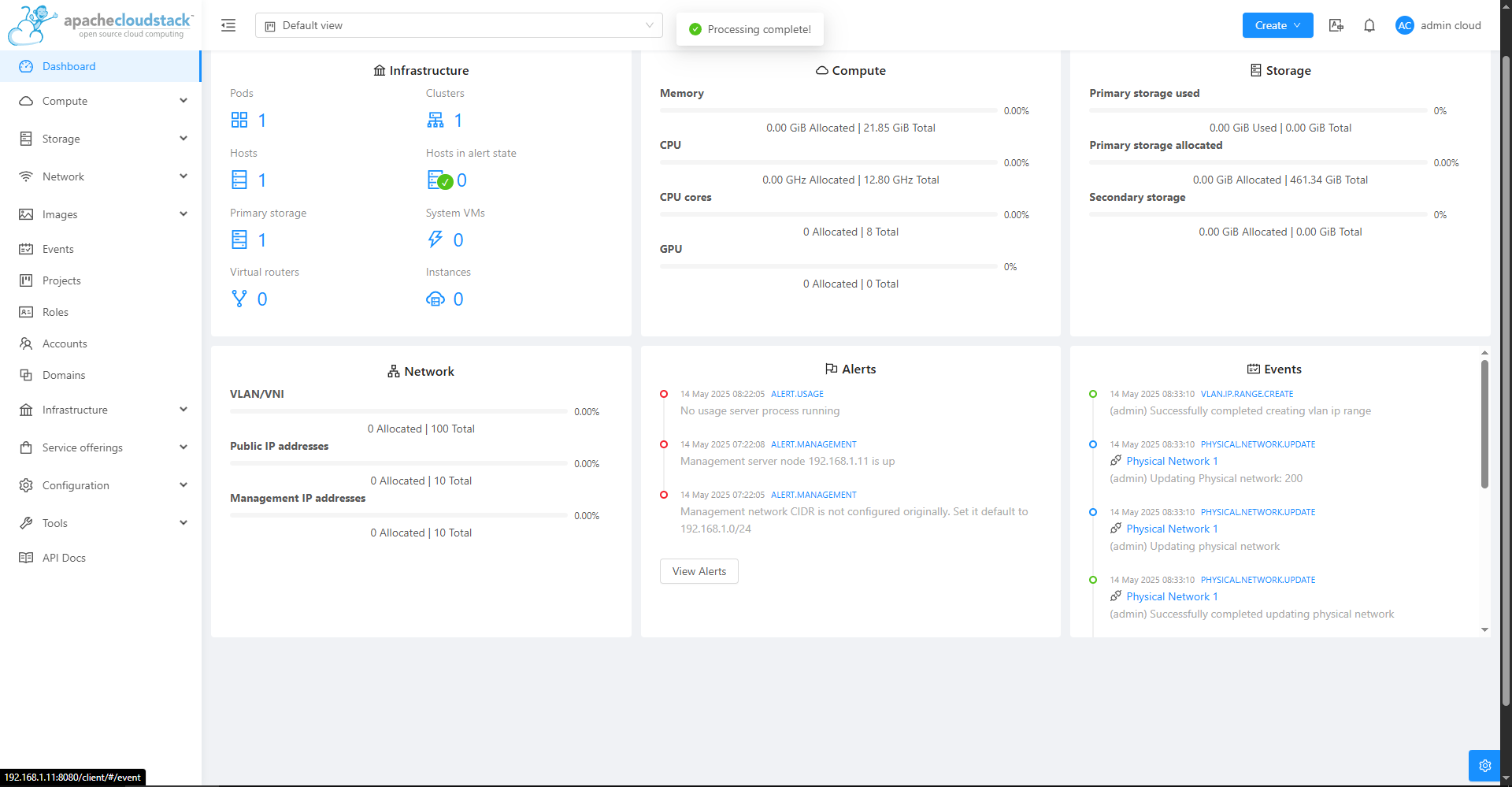This screenshot has width=1512, height=787.
Task: Click the Hosts in alert state icon
Action: click(439, 180)
